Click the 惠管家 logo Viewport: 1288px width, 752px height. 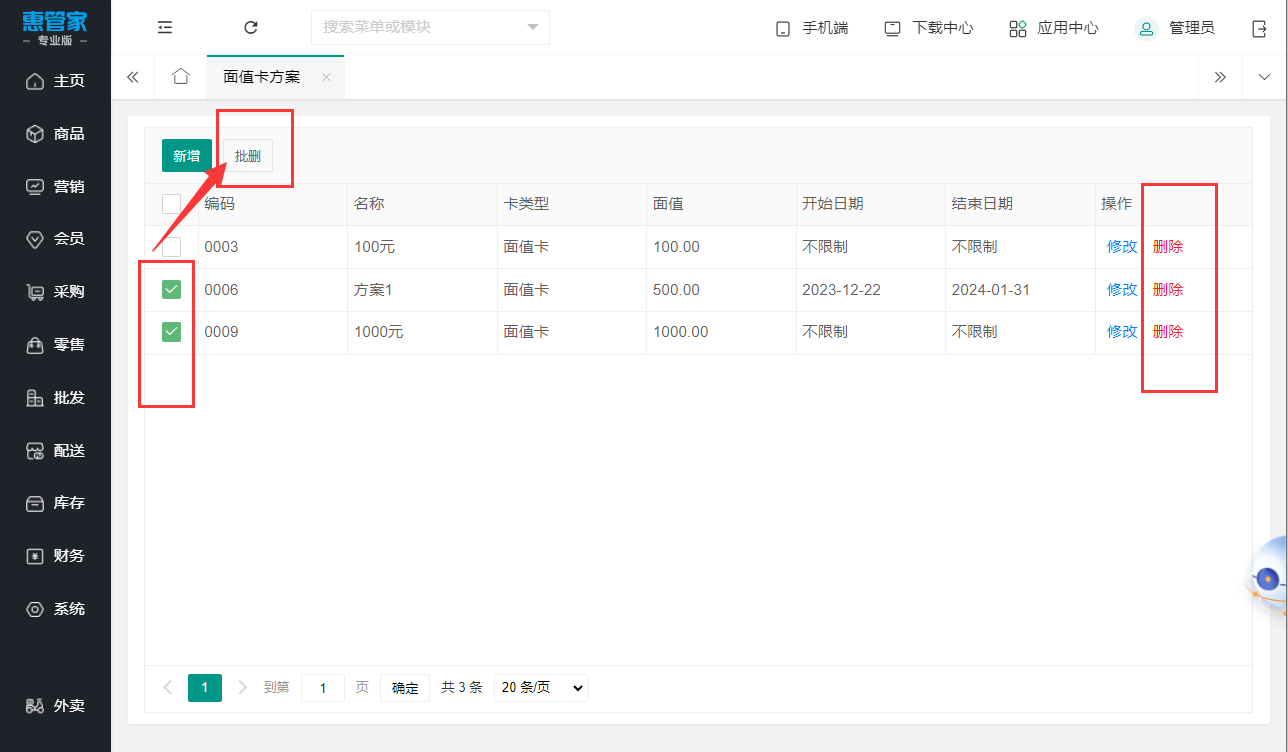[55, 27]
